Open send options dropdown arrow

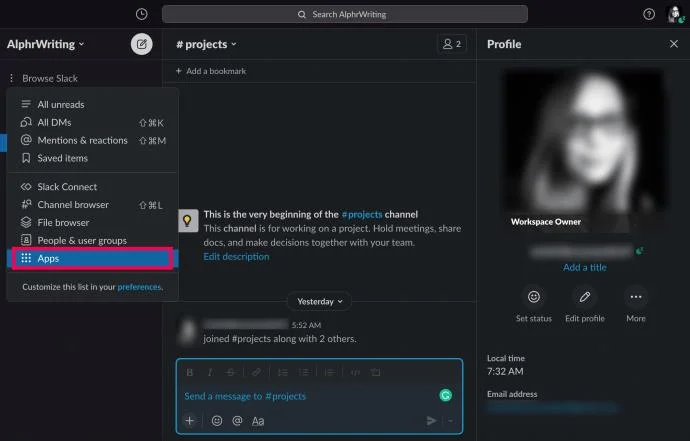pyautogui.click(x=451, y=421)
